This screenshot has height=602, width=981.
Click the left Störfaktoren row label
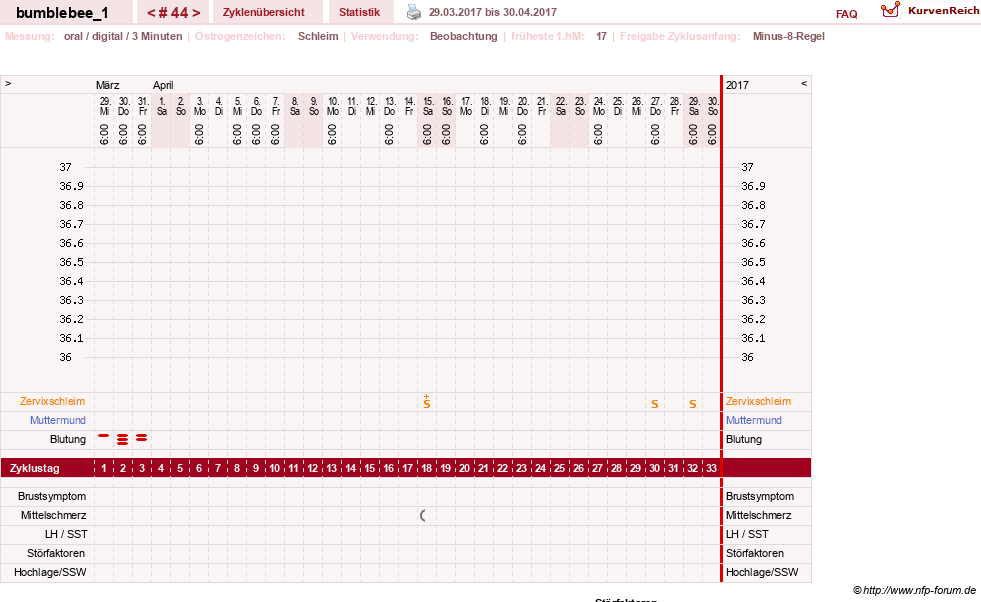click(x=56, y=553)
